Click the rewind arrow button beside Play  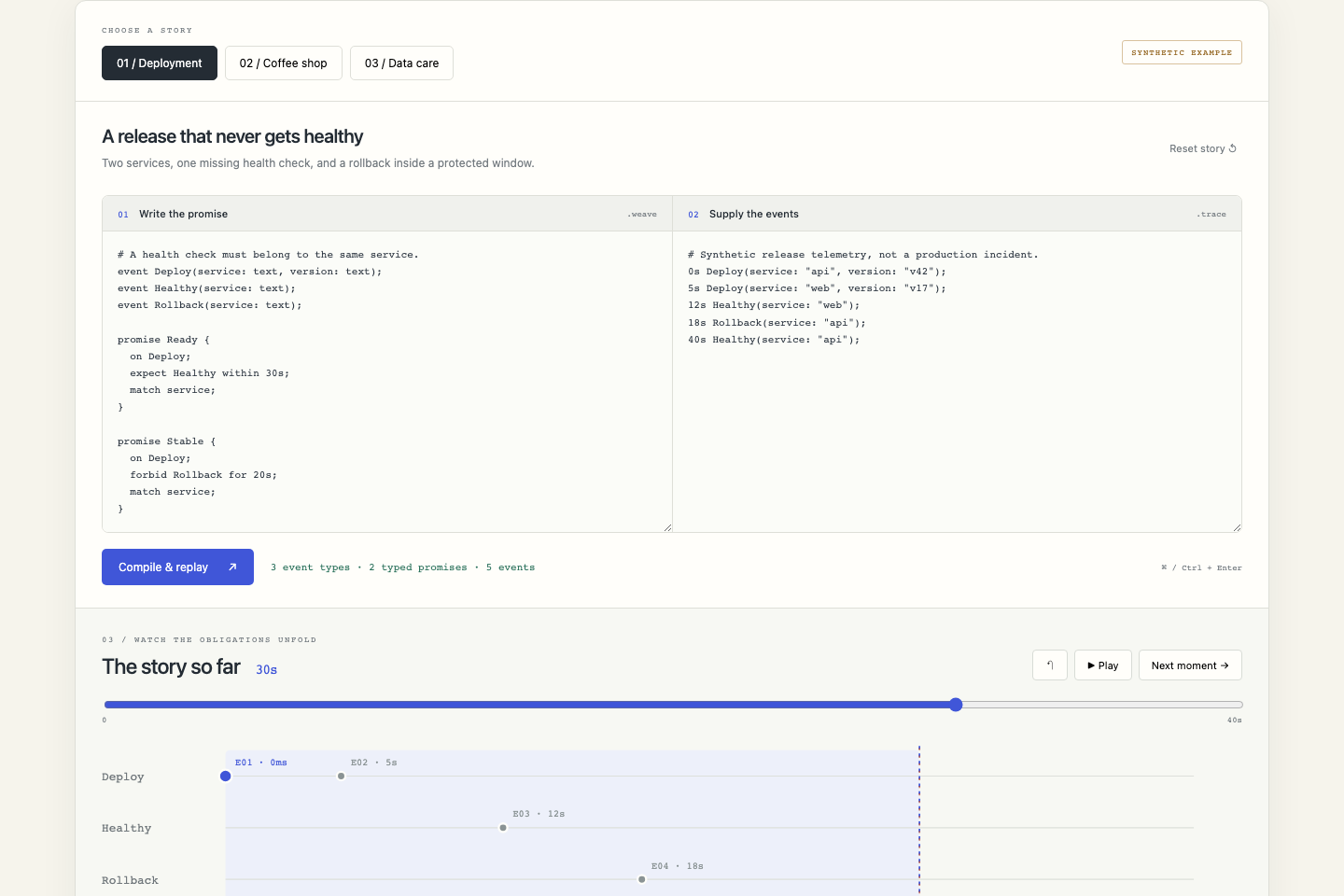point(1050,665)
